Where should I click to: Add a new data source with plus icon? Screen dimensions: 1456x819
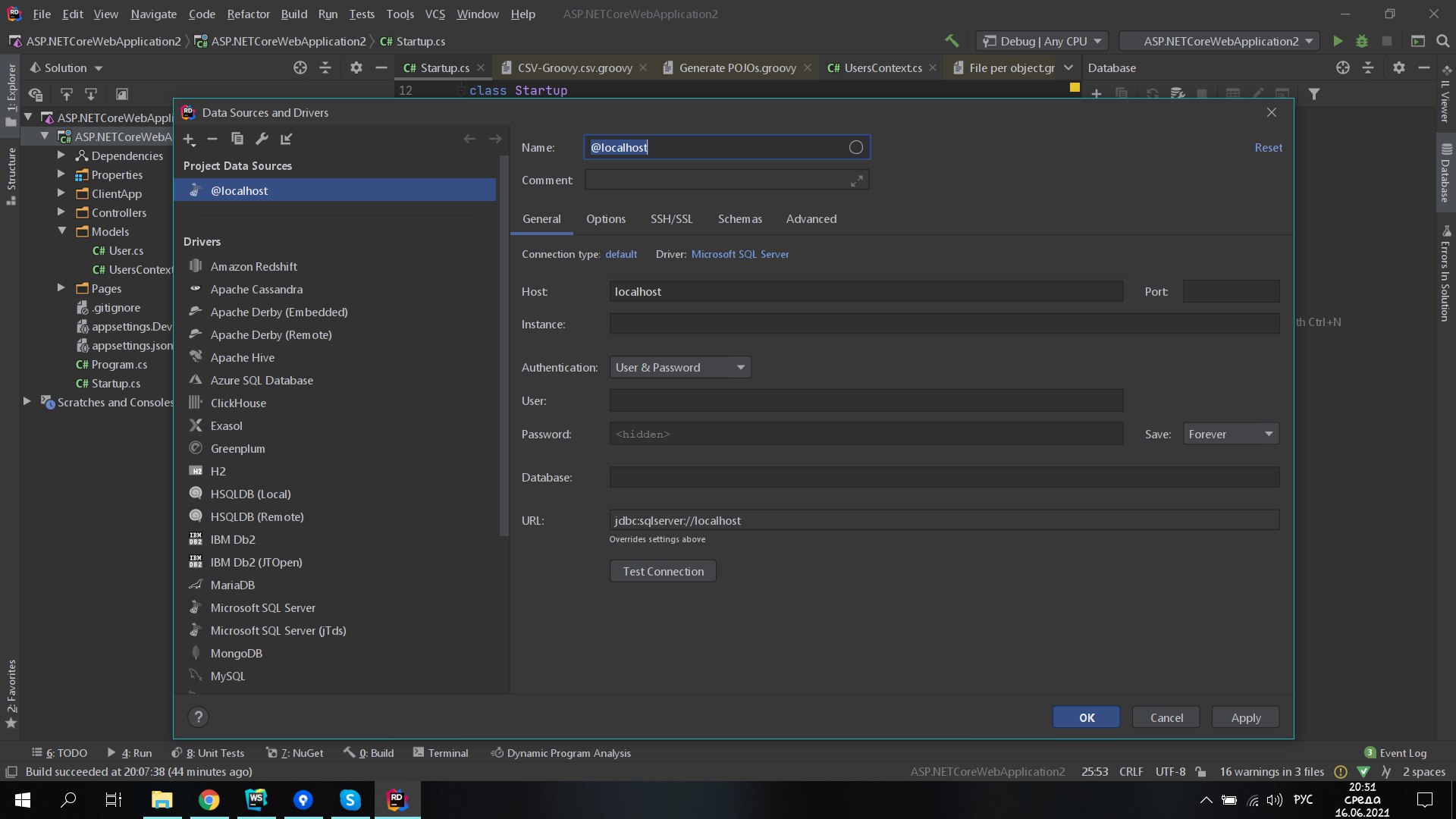[189, 139]
